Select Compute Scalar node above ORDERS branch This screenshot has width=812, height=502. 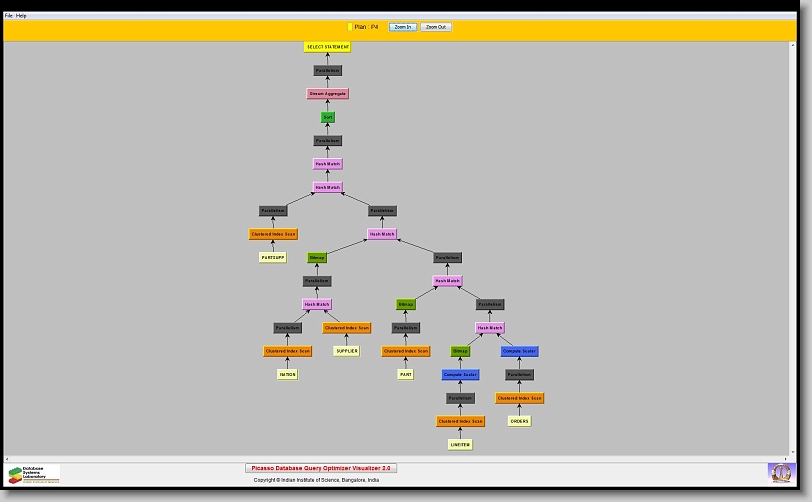[x=519, y=351]
